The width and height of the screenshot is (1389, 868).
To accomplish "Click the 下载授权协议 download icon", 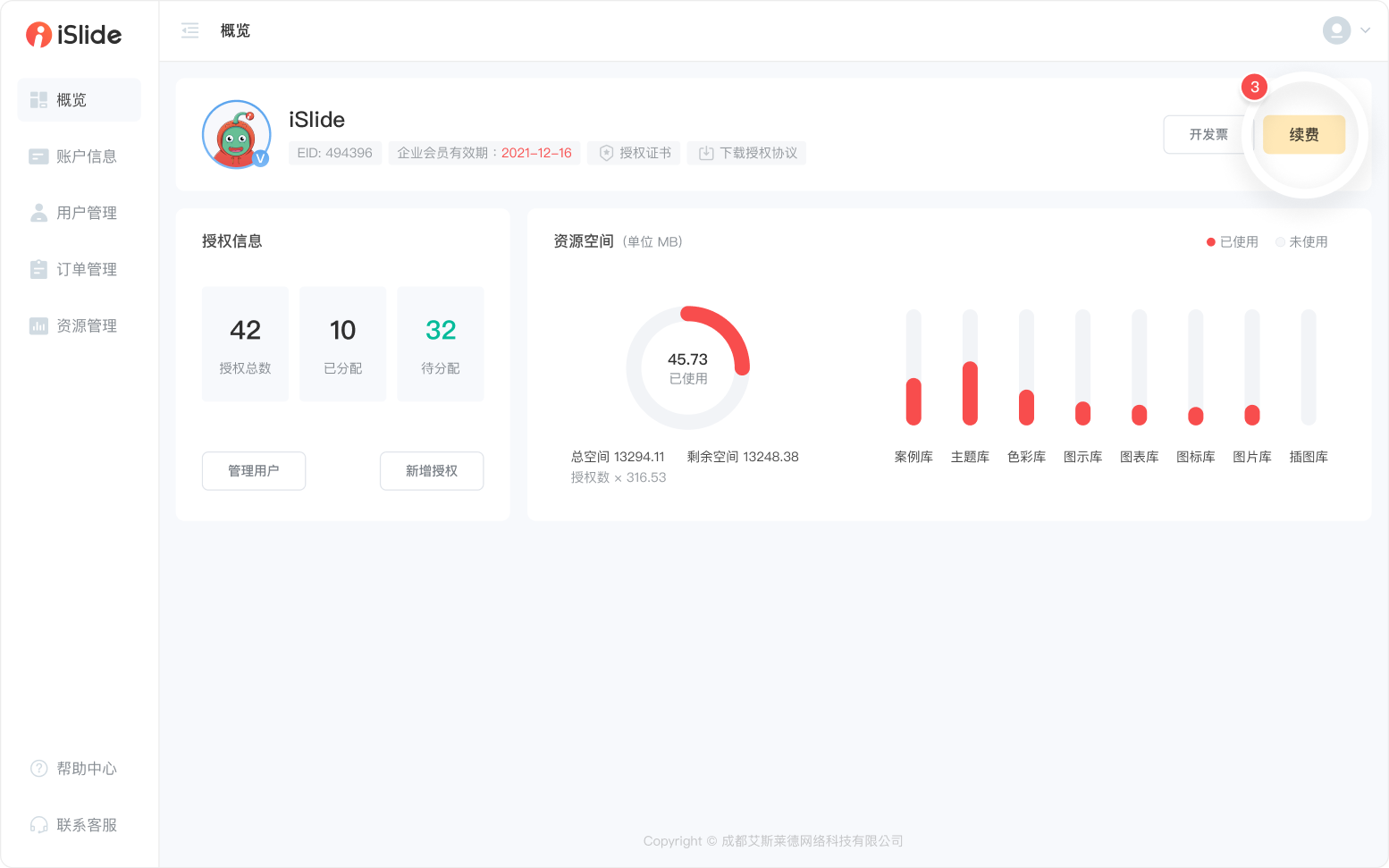I will pos(706,153).
